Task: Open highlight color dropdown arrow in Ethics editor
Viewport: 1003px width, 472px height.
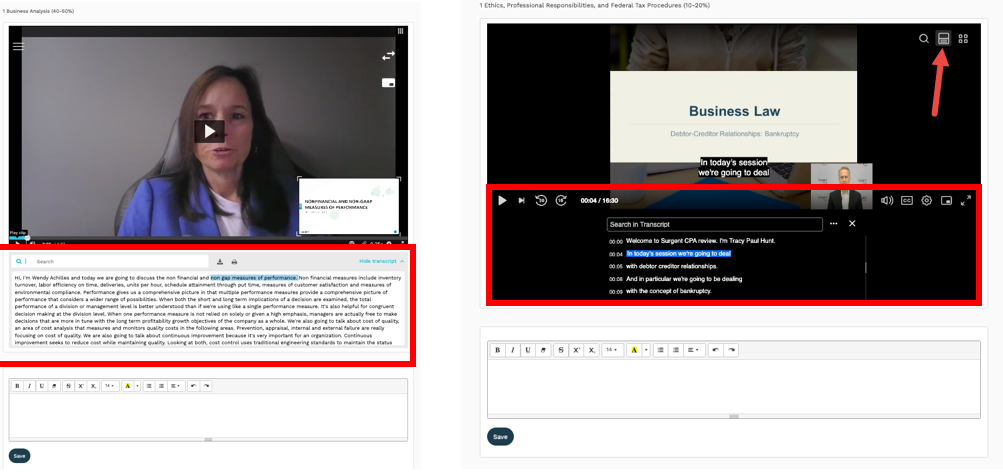Action: coord(646,350)
